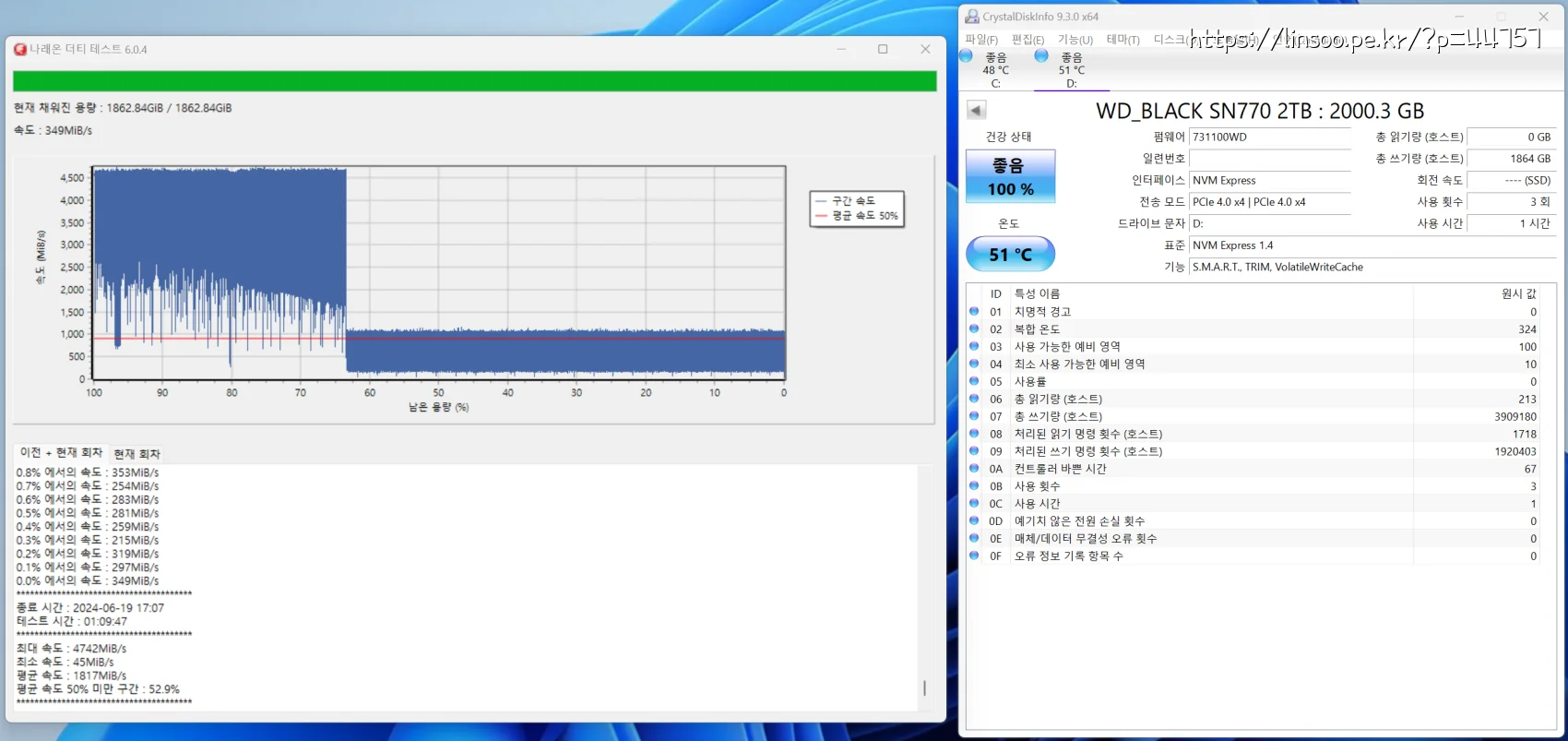The height and width of the screenshot is (741, 1568).
Task: Click the 종료 시간 : 2024-06-19 17:07 line
Action: coord(89,608)
